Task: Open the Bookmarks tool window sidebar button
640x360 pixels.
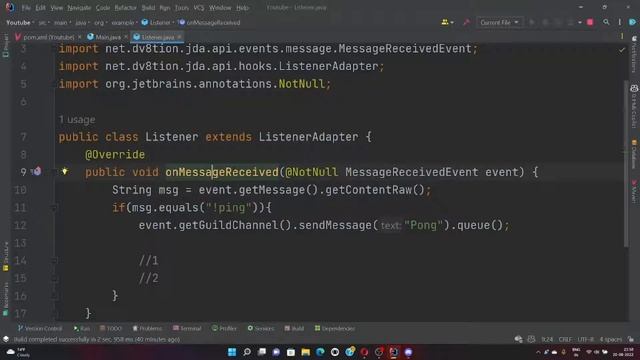Action: 5,299
